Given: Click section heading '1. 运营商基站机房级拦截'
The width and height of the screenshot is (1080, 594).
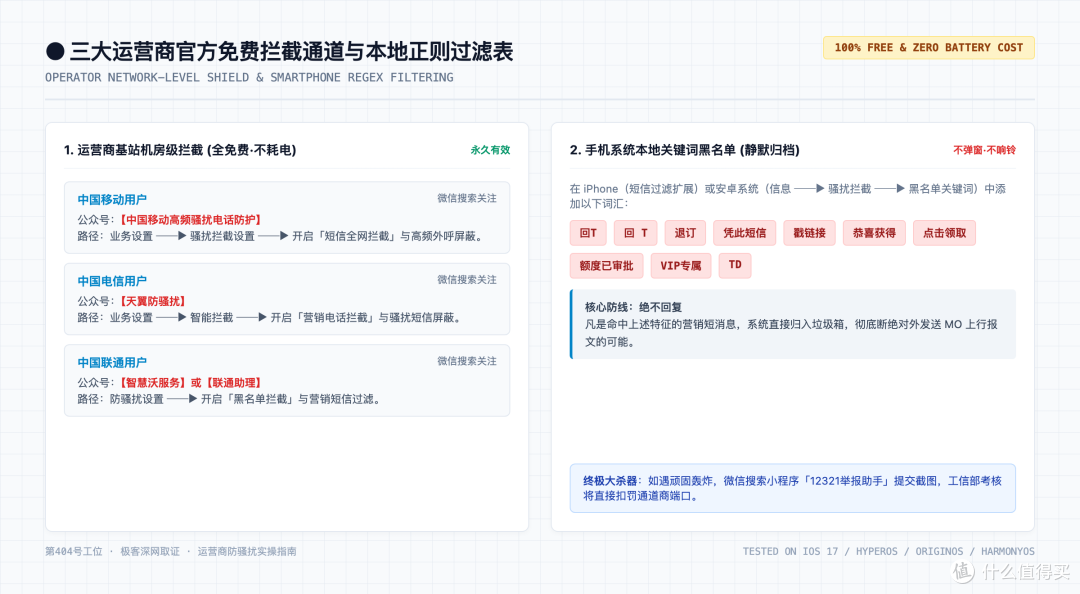Looking at the screenshot, I should click(180, 150).
